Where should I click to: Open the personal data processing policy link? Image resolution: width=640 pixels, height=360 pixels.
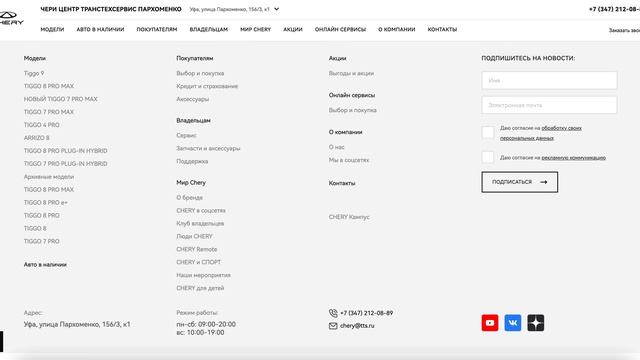click(x=541, y=133)
